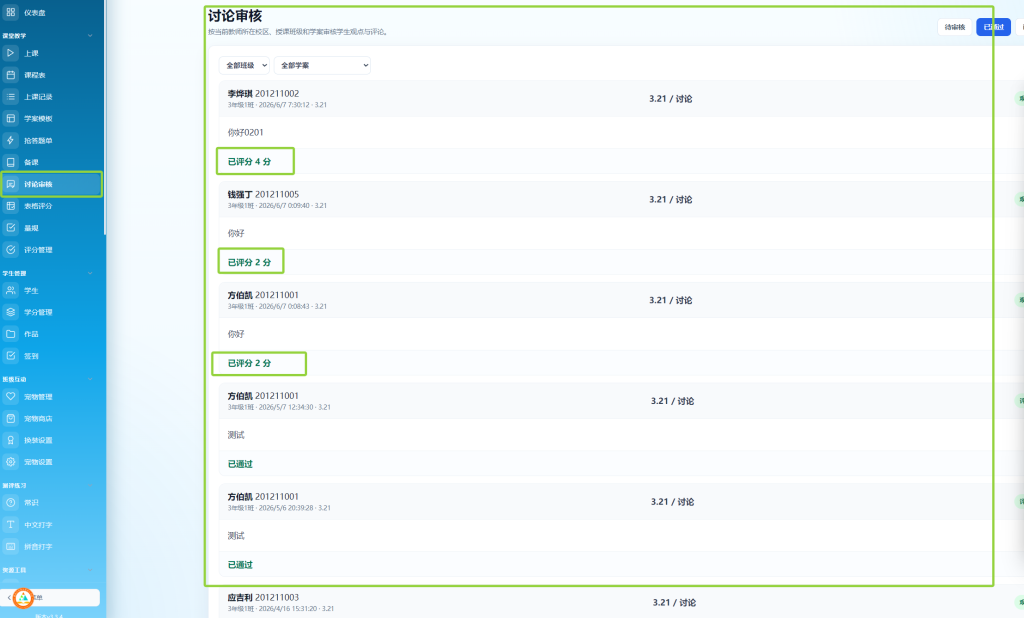Click the 备课 book icon
1024x618 pixels.
click(10, 162)
